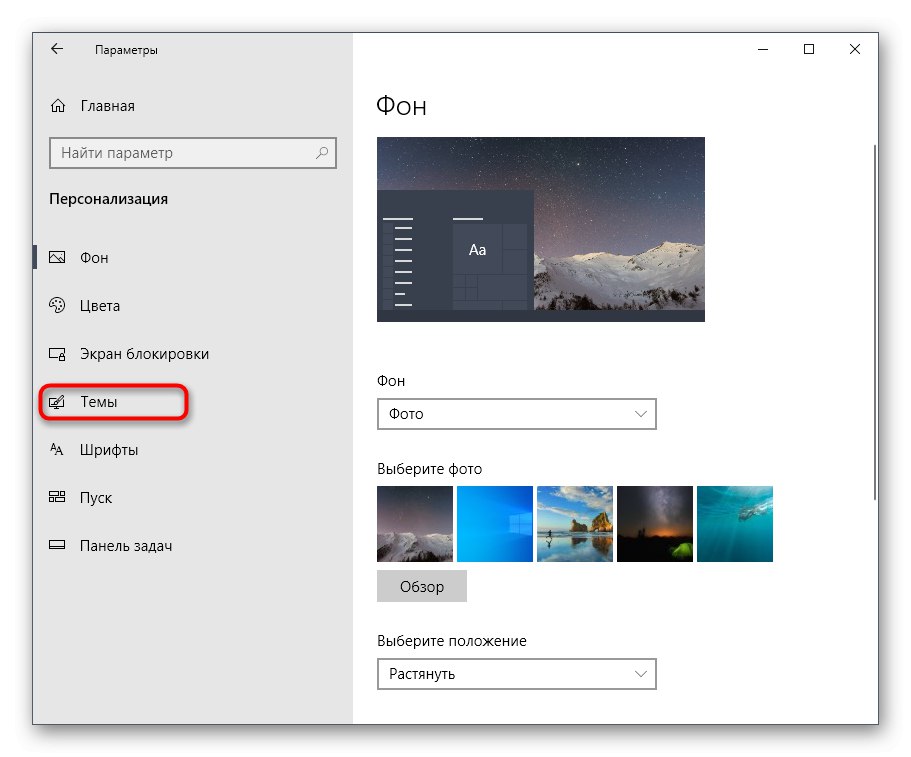
Task: Maximize the Параметры window
Action: point(809,49)
